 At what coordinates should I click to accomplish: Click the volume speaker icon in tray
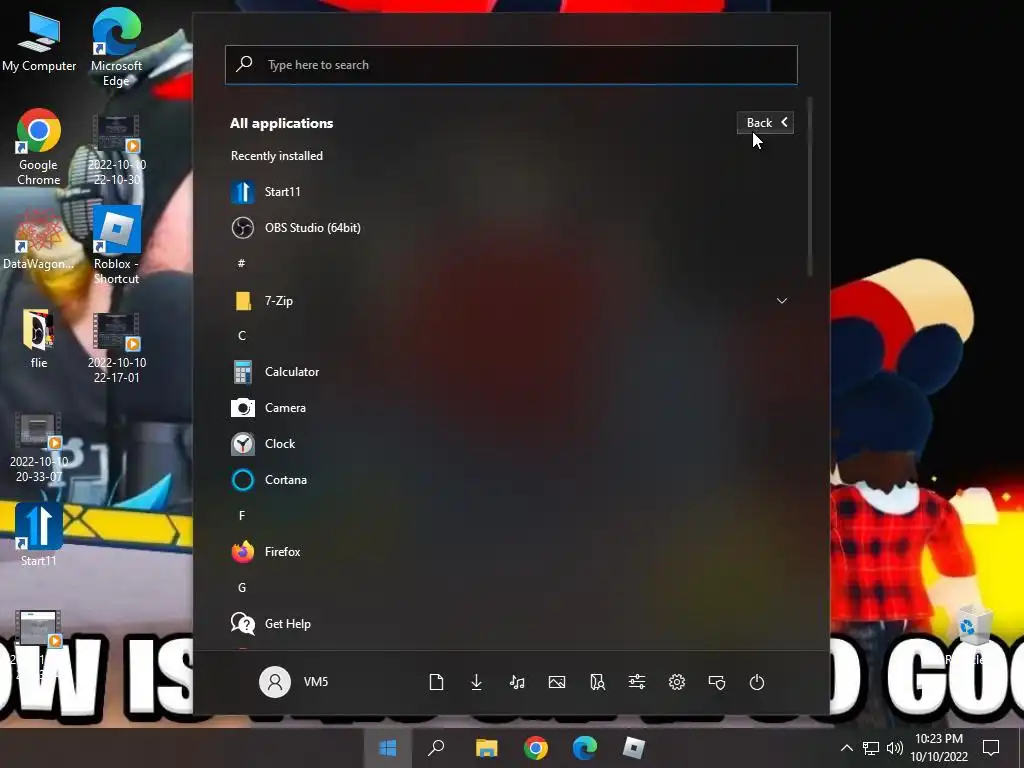coord(895,748)
